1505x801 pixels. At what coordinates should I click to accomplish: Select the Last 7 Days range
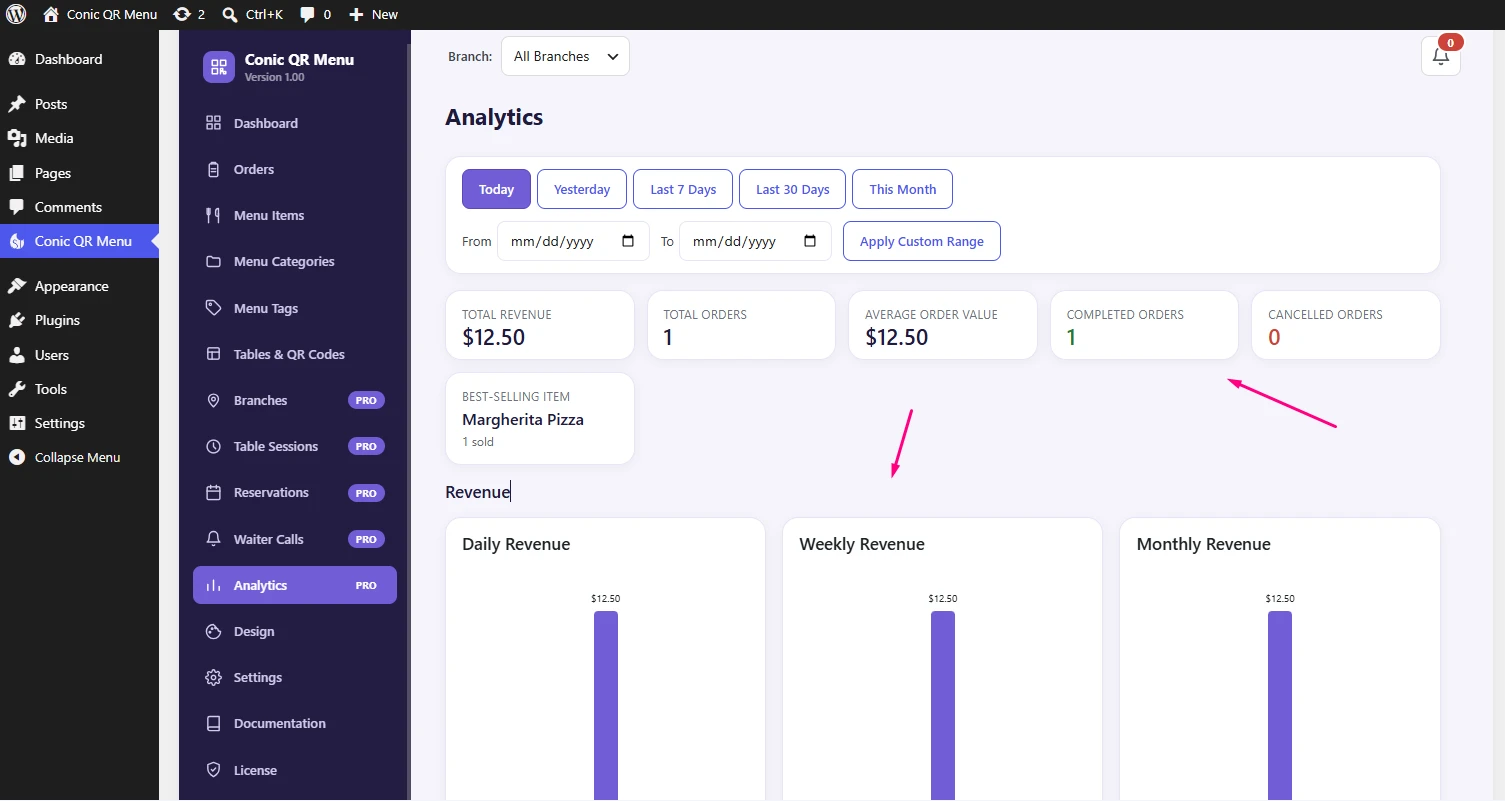click(683, 189)
